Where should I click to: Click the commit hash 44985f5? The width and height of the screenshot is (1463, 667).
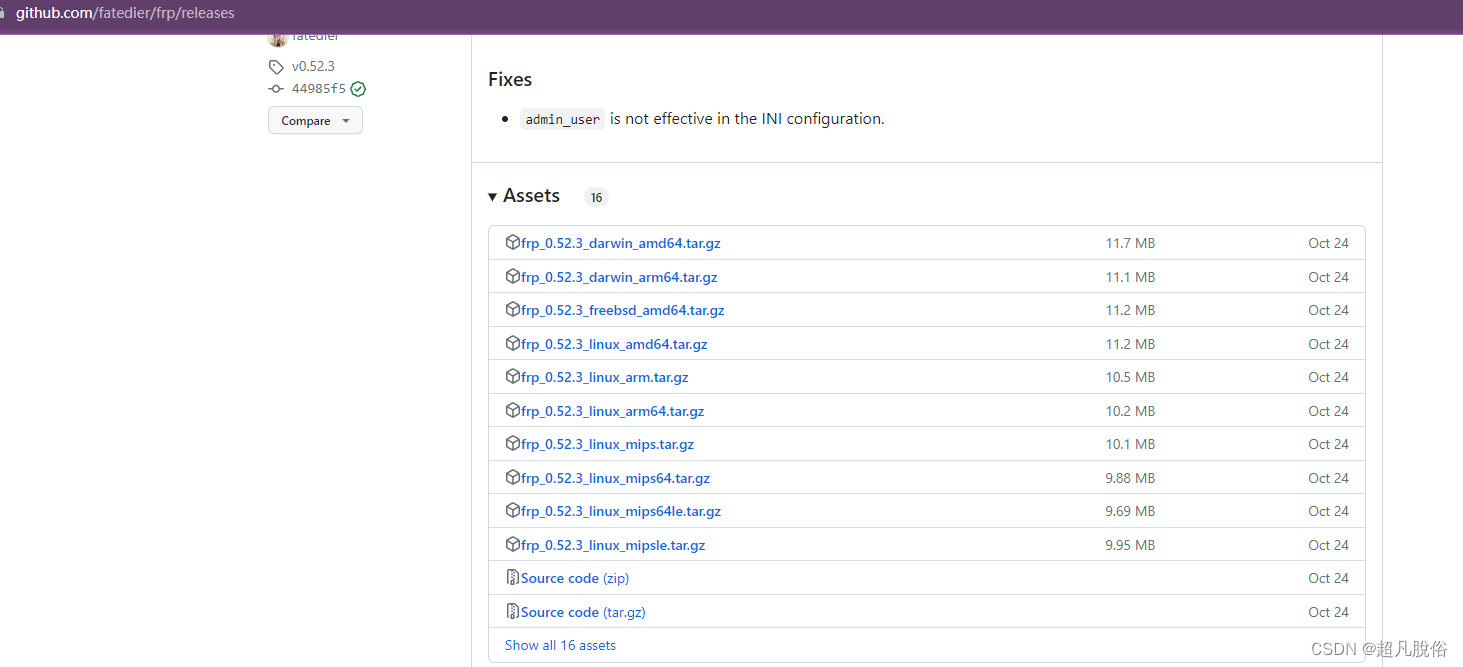(x=319, y=88)
